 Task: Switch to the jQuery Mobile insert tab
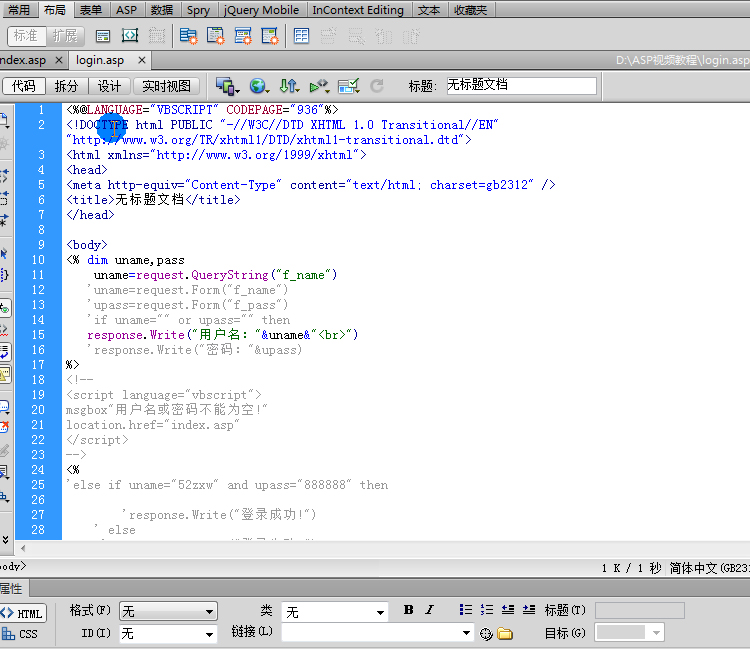click(260, 10)
